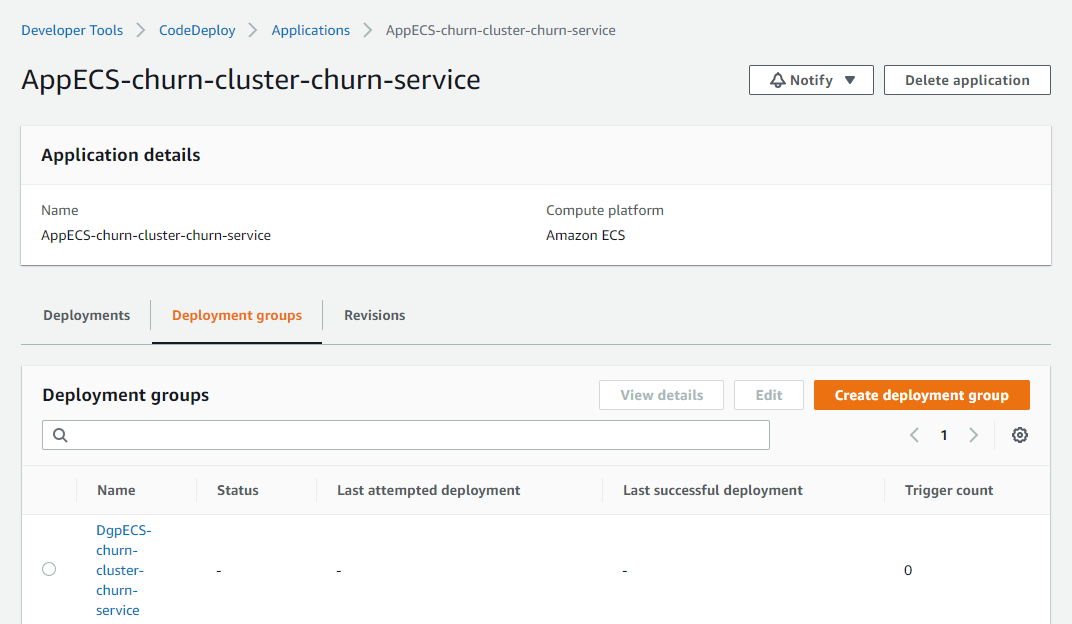The image size is (1072, 624).
Task: Click the trigger count value 0
Action: click(908, 570)
